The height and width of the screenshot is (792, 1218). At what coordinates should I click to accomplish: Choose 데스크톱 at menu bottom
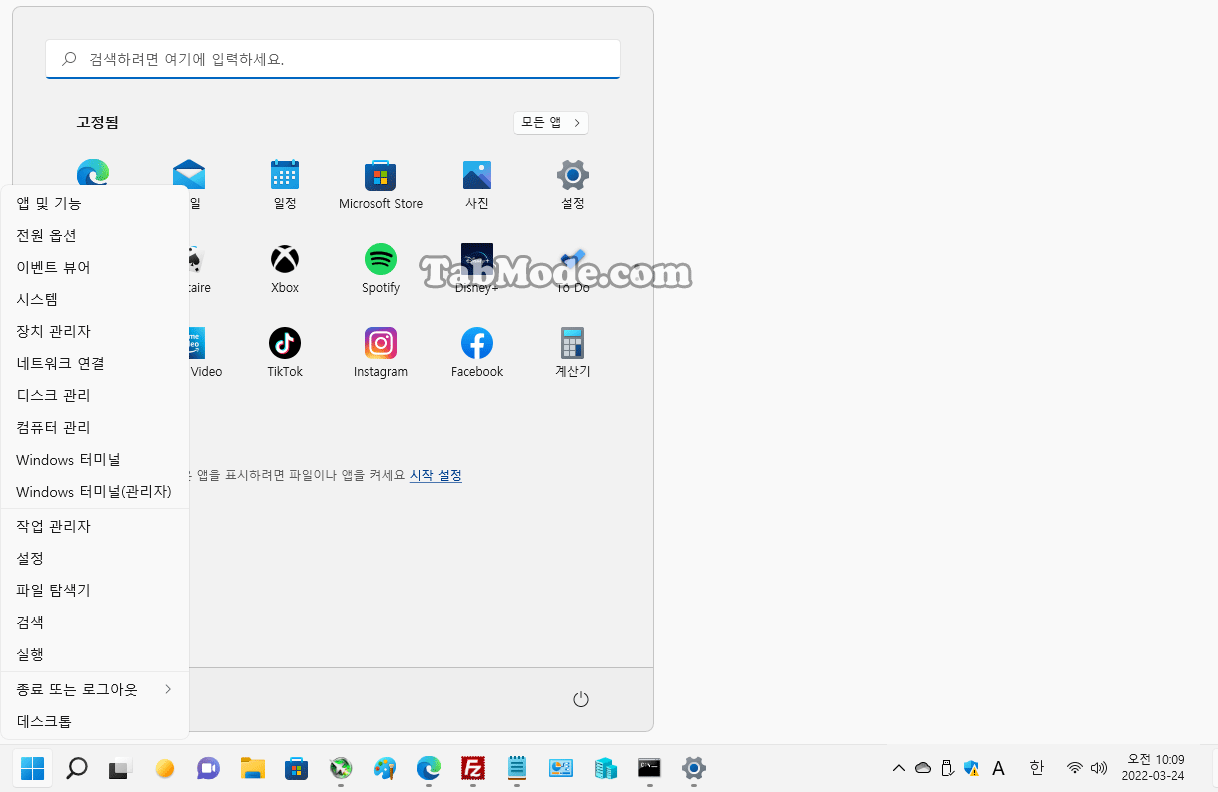pyautogui.click(x=95, y=721)
